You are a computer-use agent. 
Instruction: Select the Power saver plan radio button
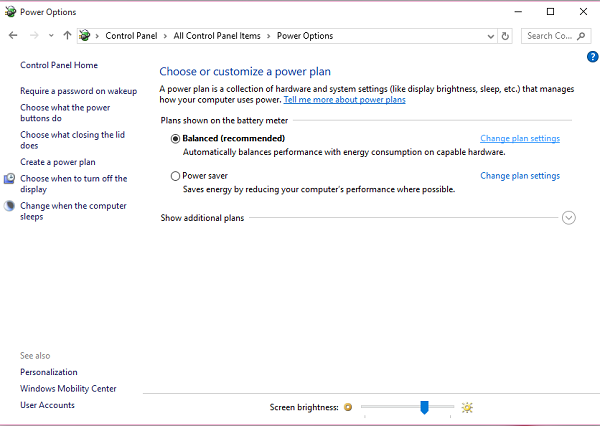[x=176, y=176]
